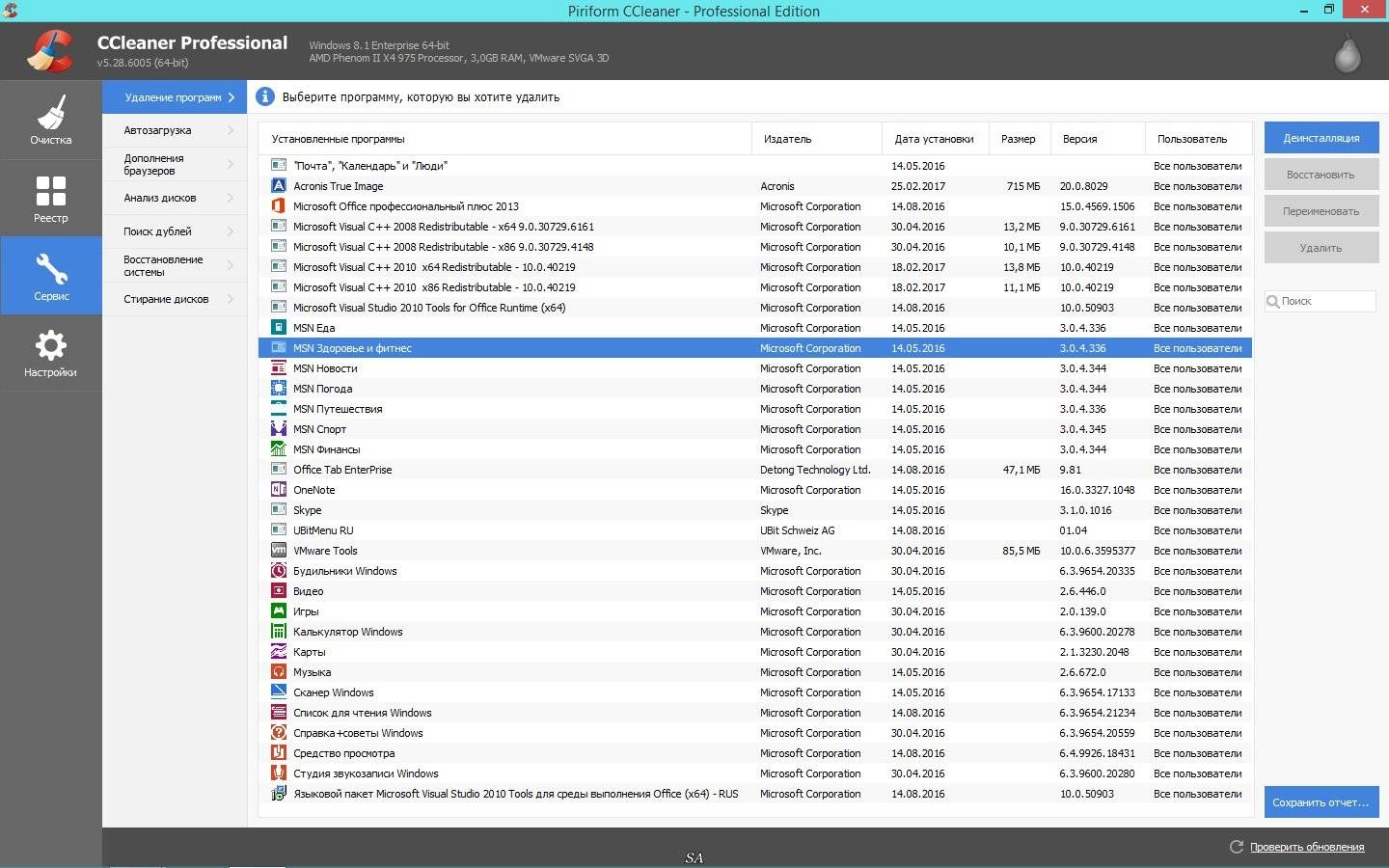Click the OneNote icon
This screenshot has width=1389, height=868.
pos(279,490)
